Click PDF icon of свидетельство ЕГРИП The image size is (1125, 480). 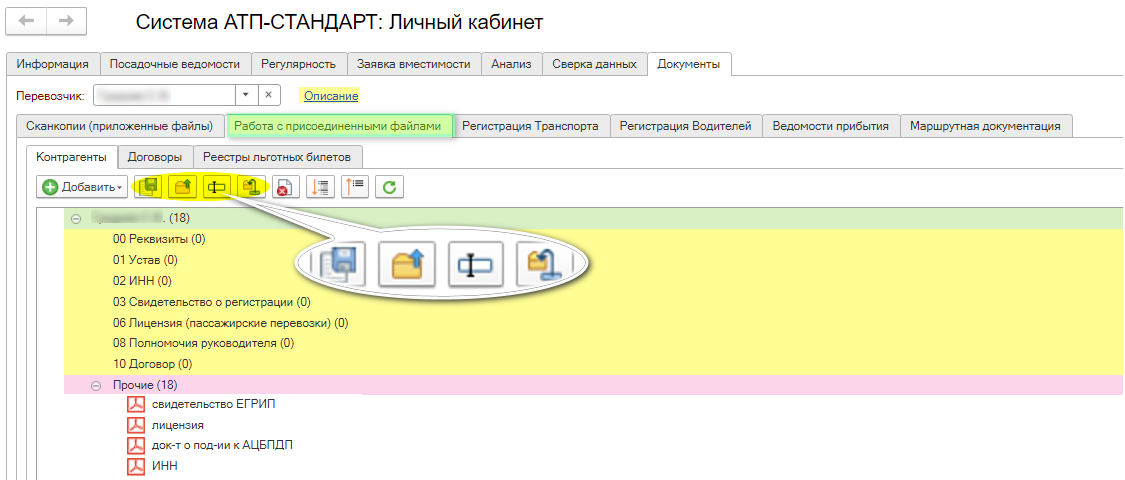pyautogui.click(x=136, y=405)
